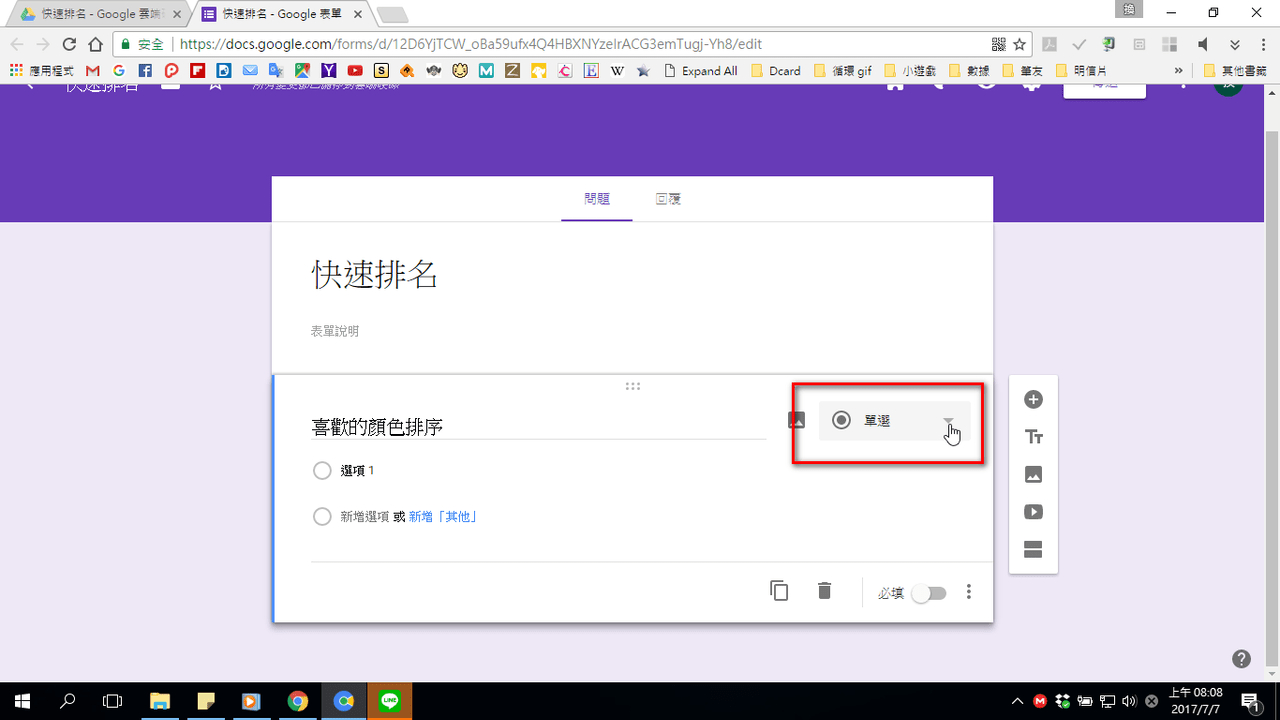Add an image from the side toolbar
Image resolution: width=1280 pixels, height=720 pixels.
pos(1034,475)
